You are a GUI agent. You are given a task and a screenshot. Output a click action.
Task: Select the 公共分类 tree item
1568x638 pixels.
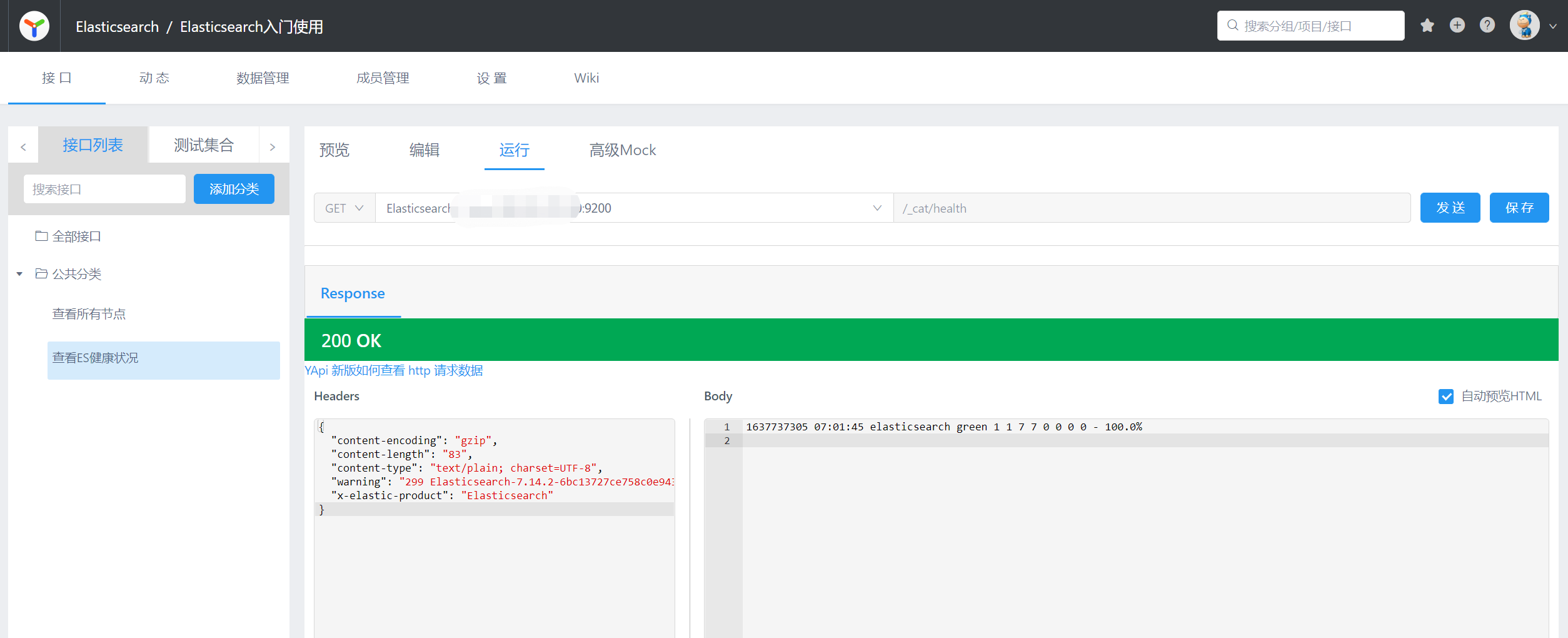click(76, 274)
